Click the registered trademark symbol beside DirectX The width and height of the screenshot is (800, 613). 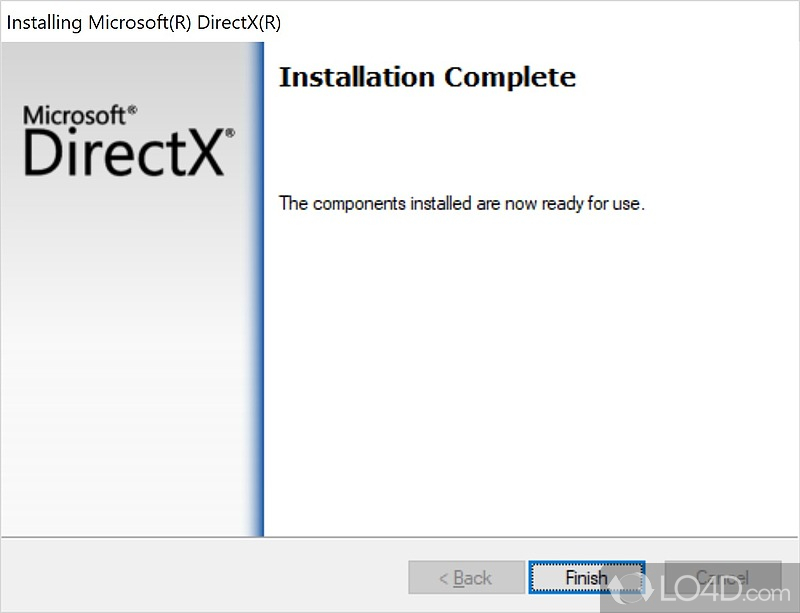(x=230, y=133)
